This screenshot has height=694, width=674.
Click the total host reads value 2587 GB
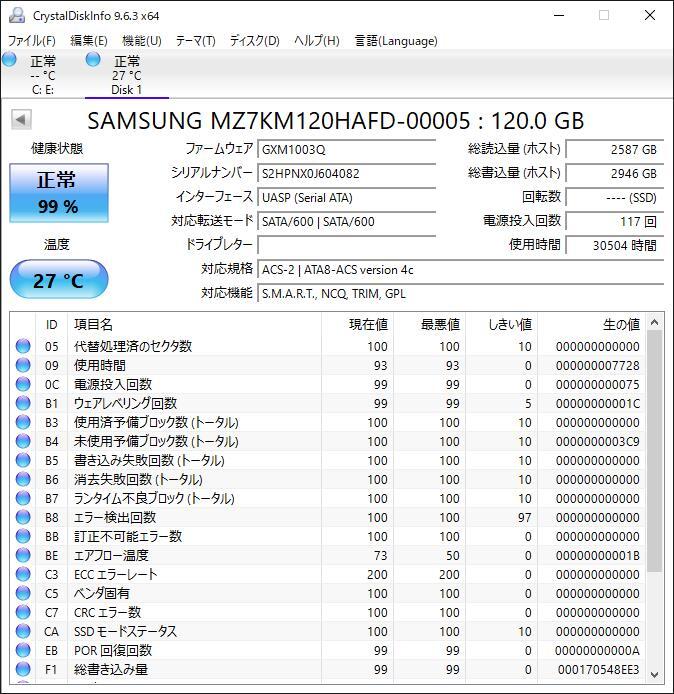(x=615, y=150)
